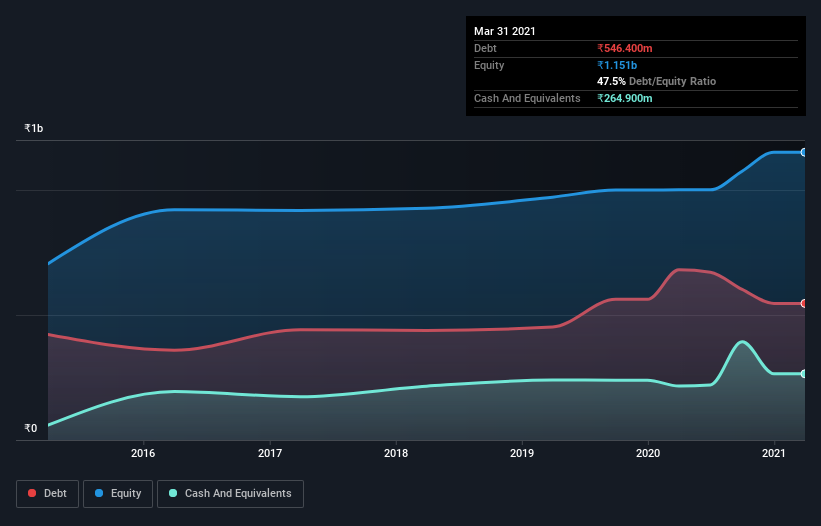
Task: Toggle the Debt series legend button
Action: (x=48, y=494)
